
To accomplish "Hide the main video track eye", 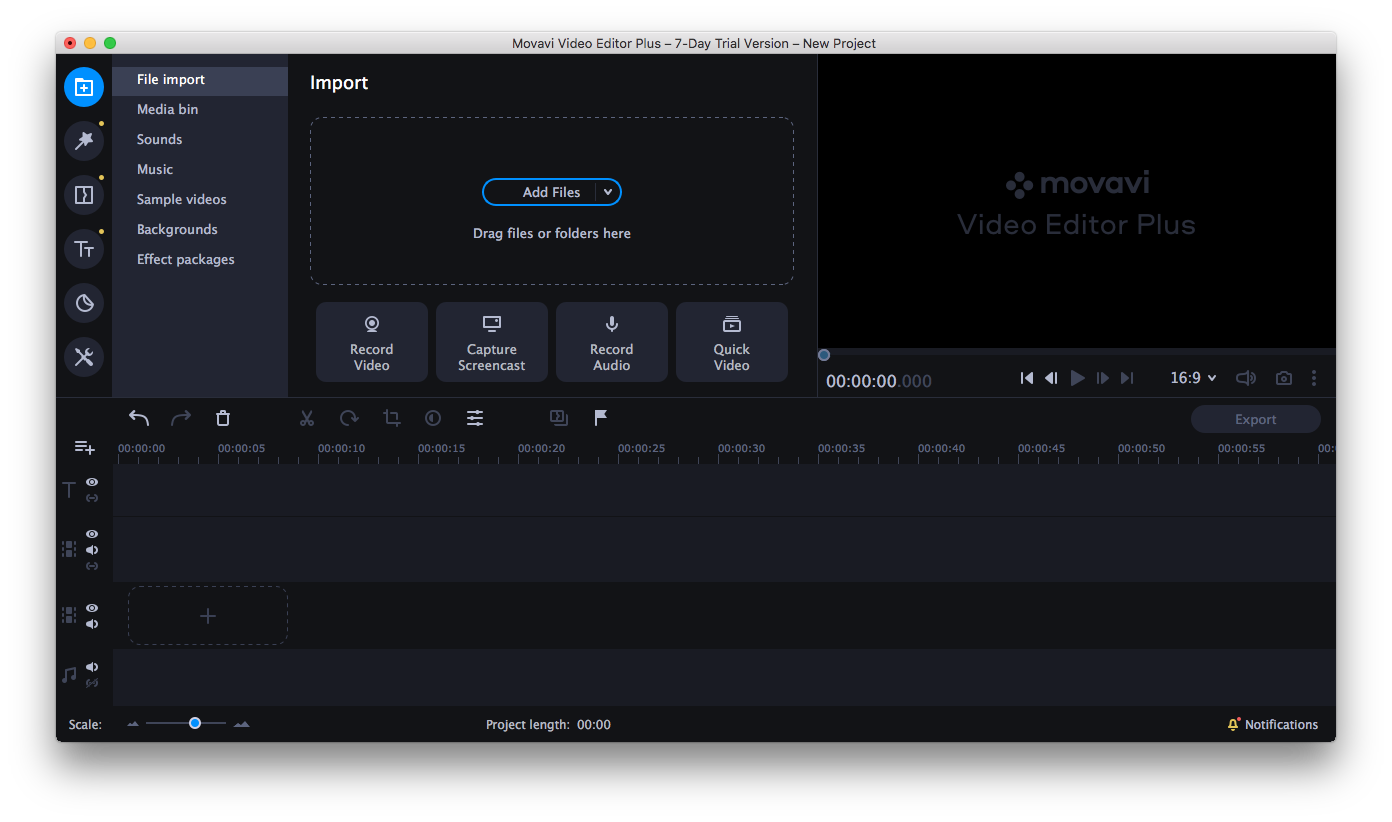I will click(92, 608).
